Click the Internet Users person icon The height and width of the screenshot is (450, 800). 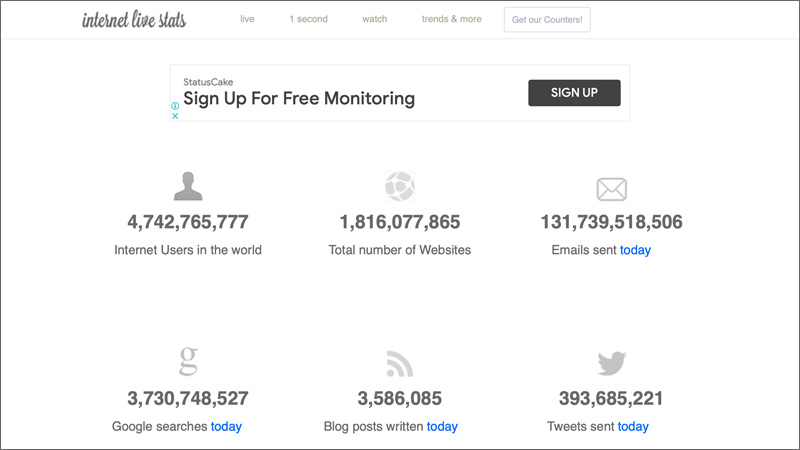[x=188, y=186]
